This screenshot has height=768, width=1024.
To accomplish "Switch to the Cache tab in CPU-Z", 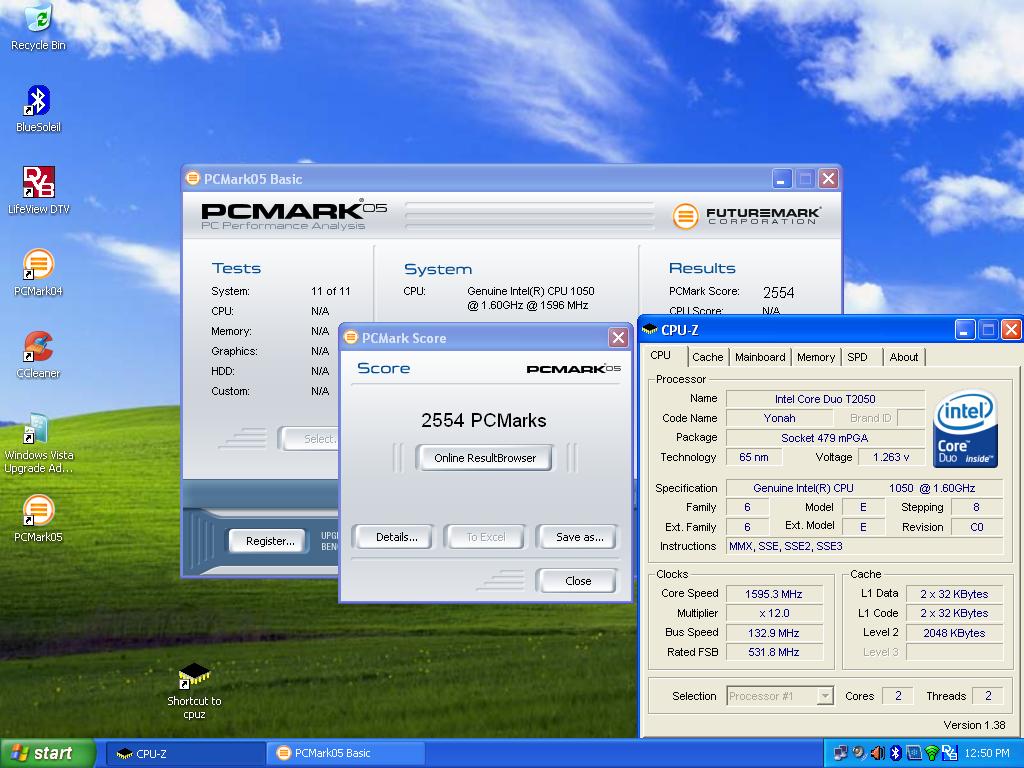I will 707,357.
